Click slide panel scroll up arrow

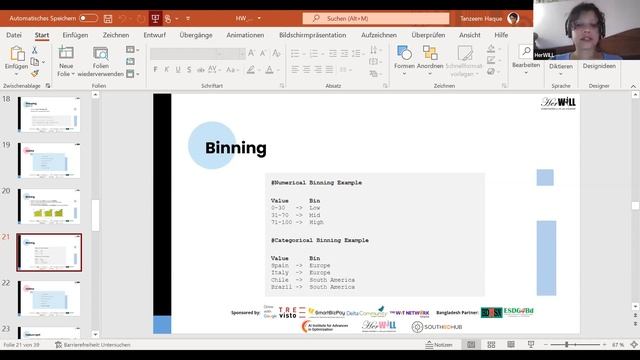96,95
